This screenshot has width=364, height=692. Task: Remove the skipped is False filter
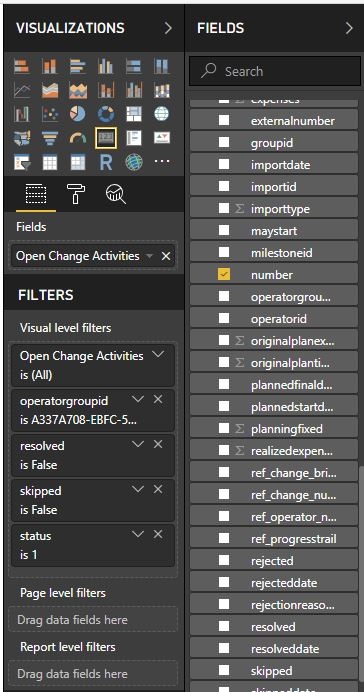point(158,489)
